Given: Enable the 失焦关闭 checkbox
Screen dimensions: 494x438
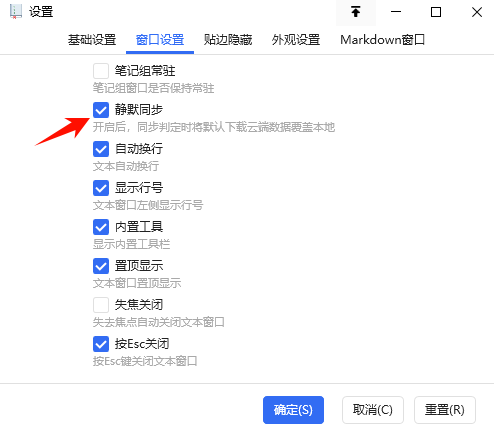Looking at the screenshot, I should pyautogui.click(x=101, y=305).
